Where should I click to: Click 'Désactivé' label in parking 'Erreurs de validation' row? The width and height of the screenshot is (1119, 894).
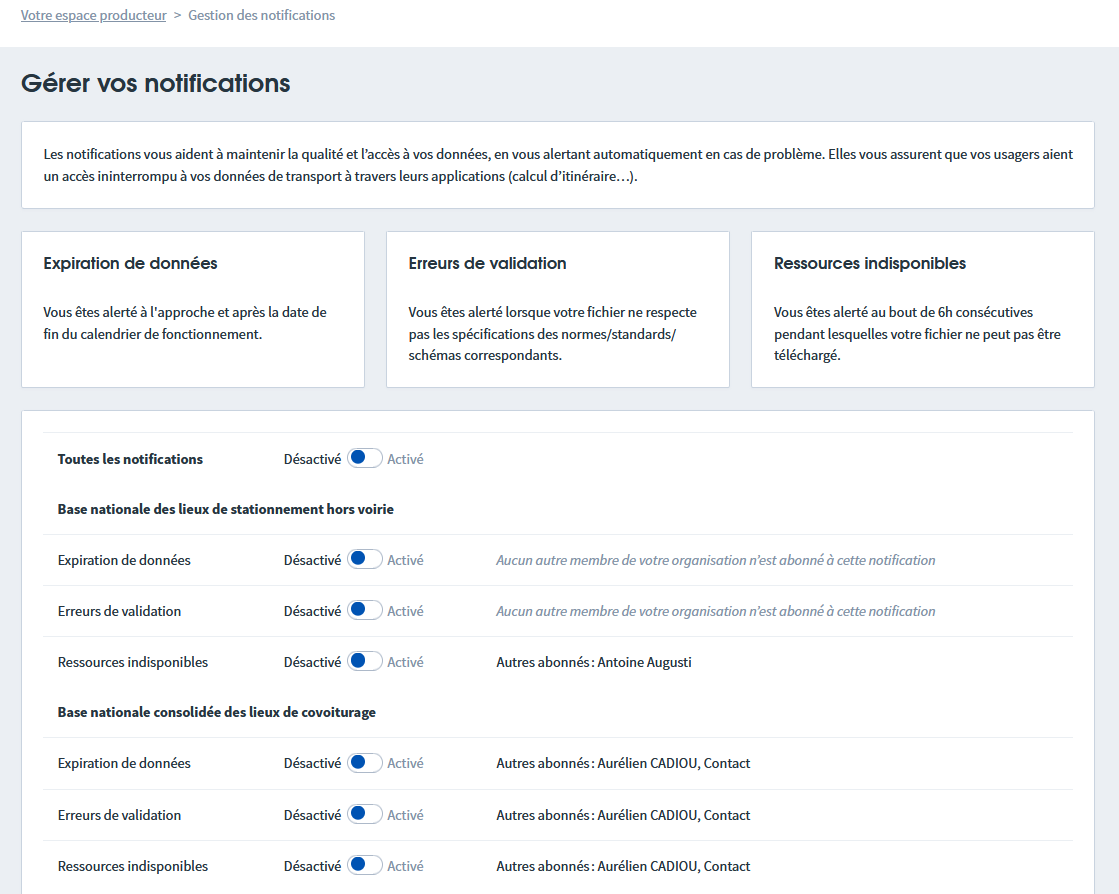[x=312, y=611]
